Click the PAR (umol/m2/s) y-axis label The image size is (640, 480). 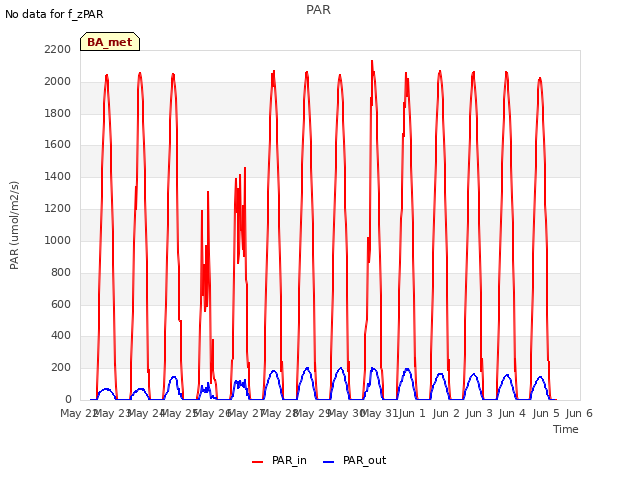[x=14, y=225]
